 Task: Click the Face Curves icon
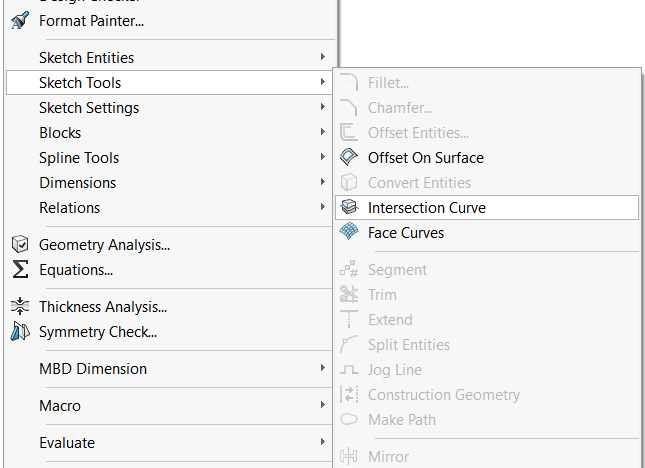pos(349,233)
